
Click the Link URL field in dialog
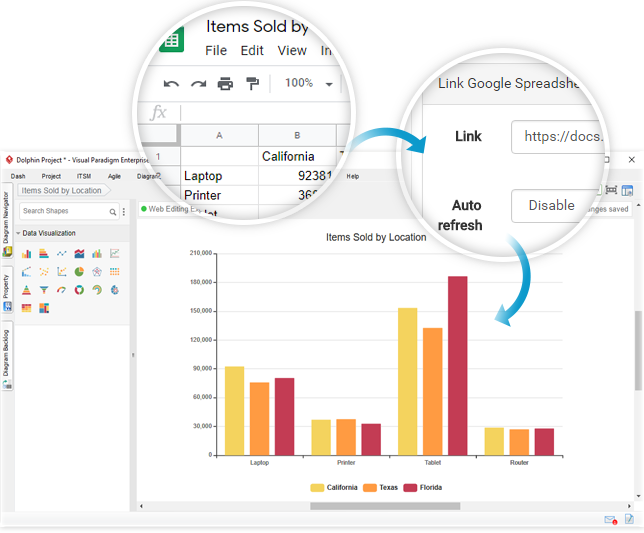click(559, 137)
